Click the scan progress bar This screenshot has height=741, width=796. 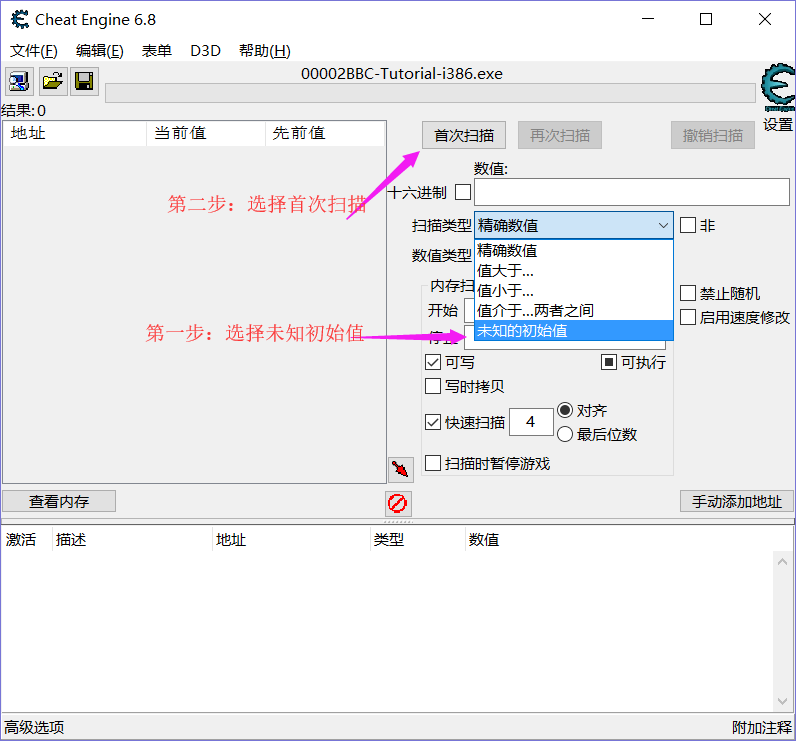click(x=430, y=93)
